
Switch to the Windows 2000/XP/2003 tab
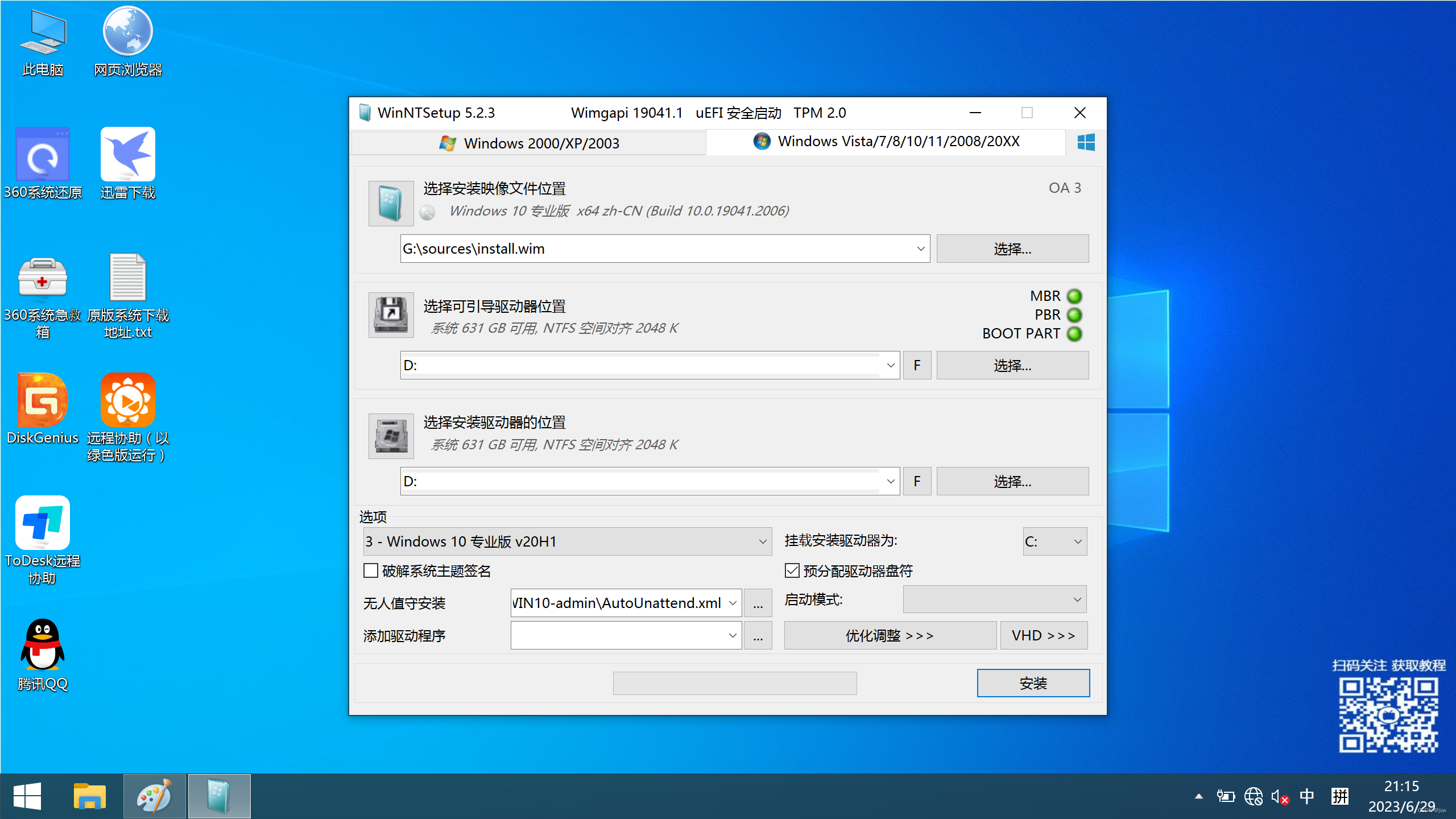pyautogui.click(x=529, y=143)
